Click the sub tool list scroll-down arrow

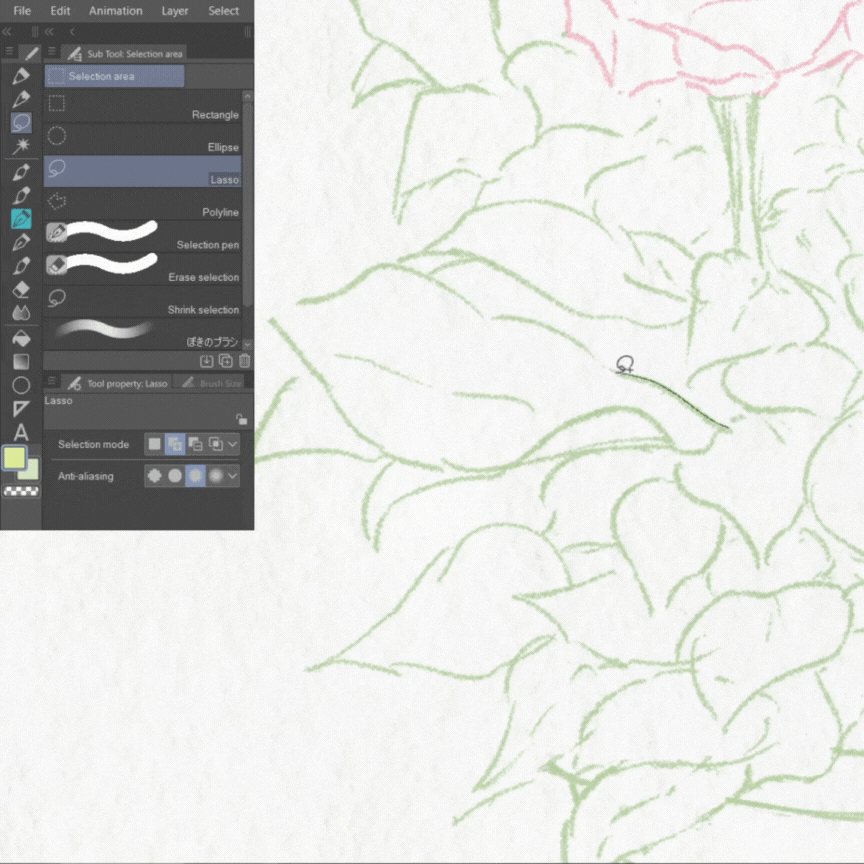tap(247, 344)
